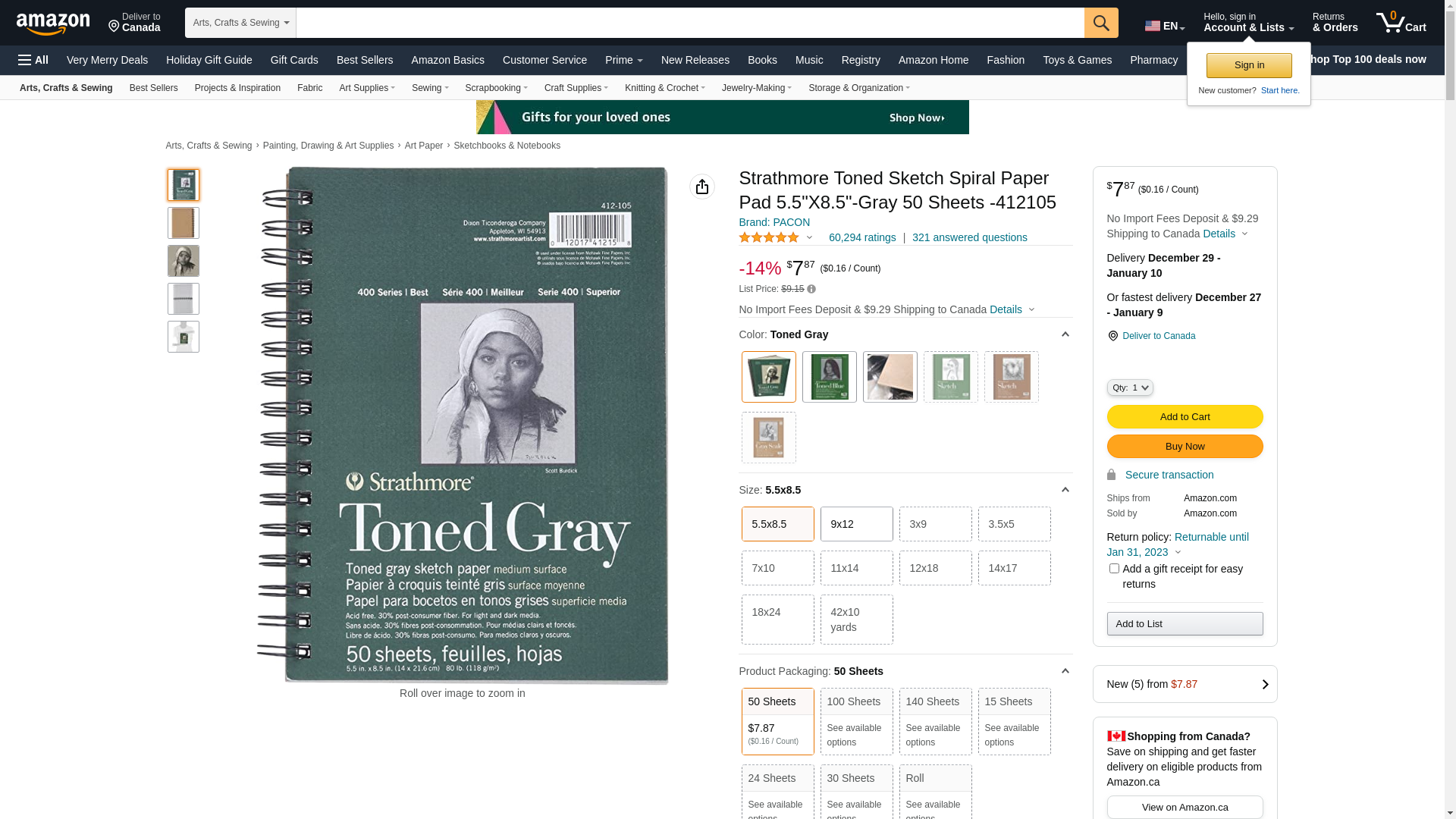1456x819 pixels.
Task: Select the 100 Sheets packaging option
Action: [x=857, y=721]
